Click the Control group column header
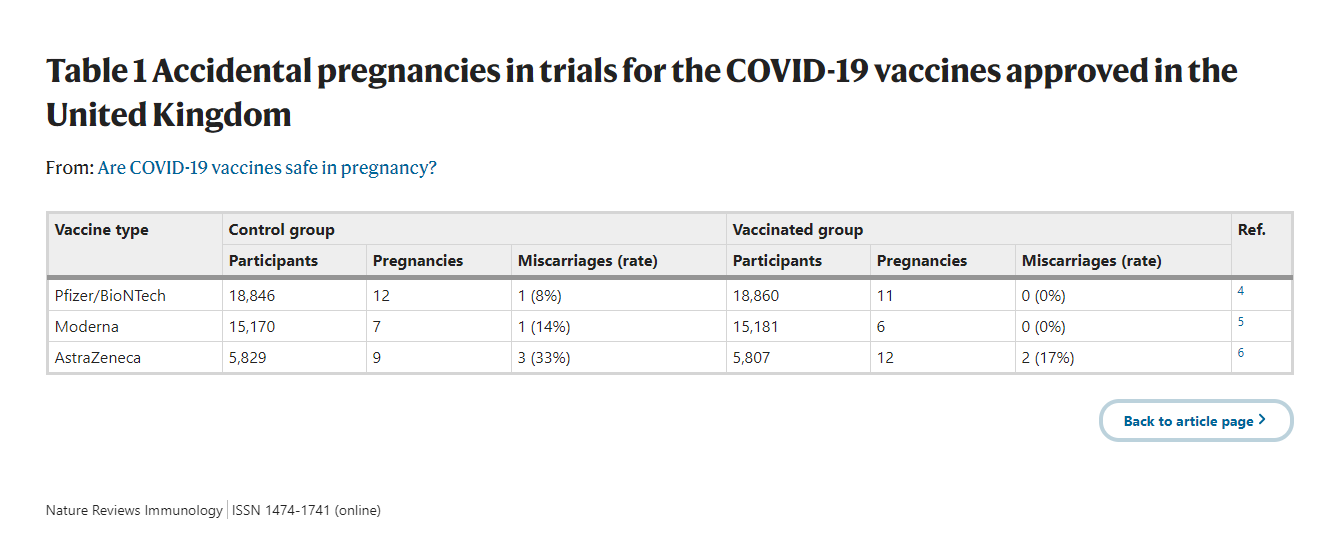1328x537 pixels. [282, 230]
